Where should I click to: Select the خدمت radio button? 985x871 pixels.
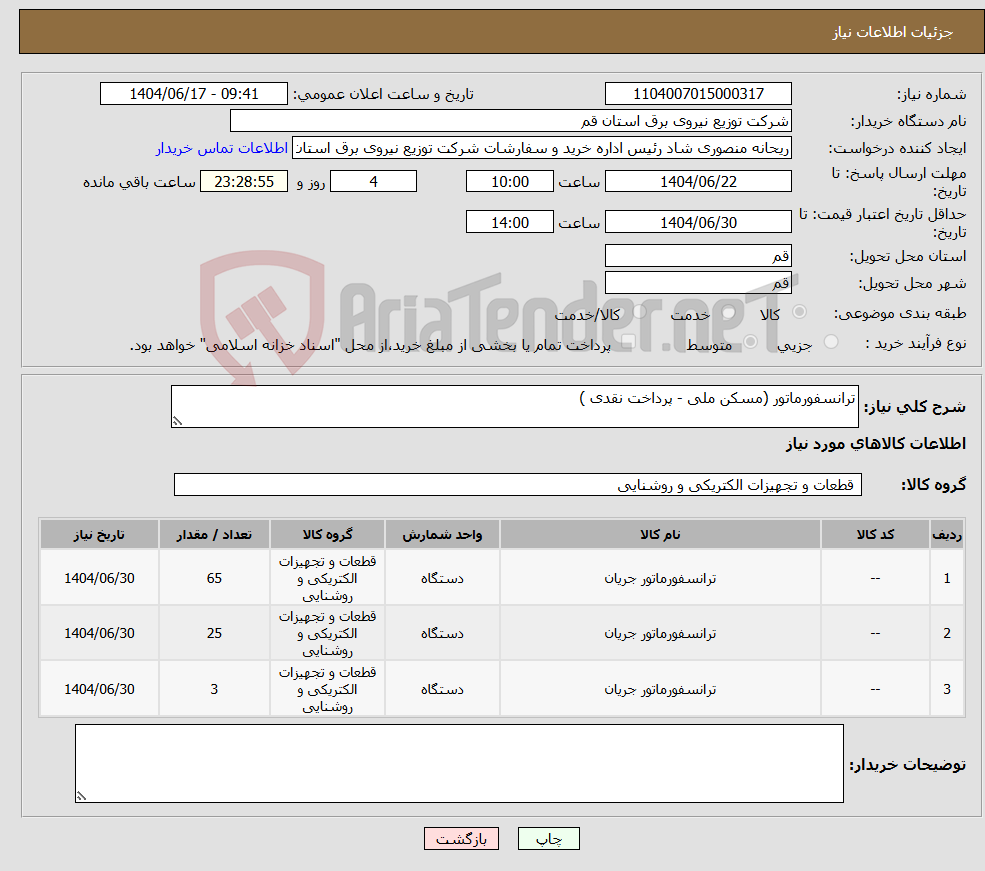pos(728,312)
